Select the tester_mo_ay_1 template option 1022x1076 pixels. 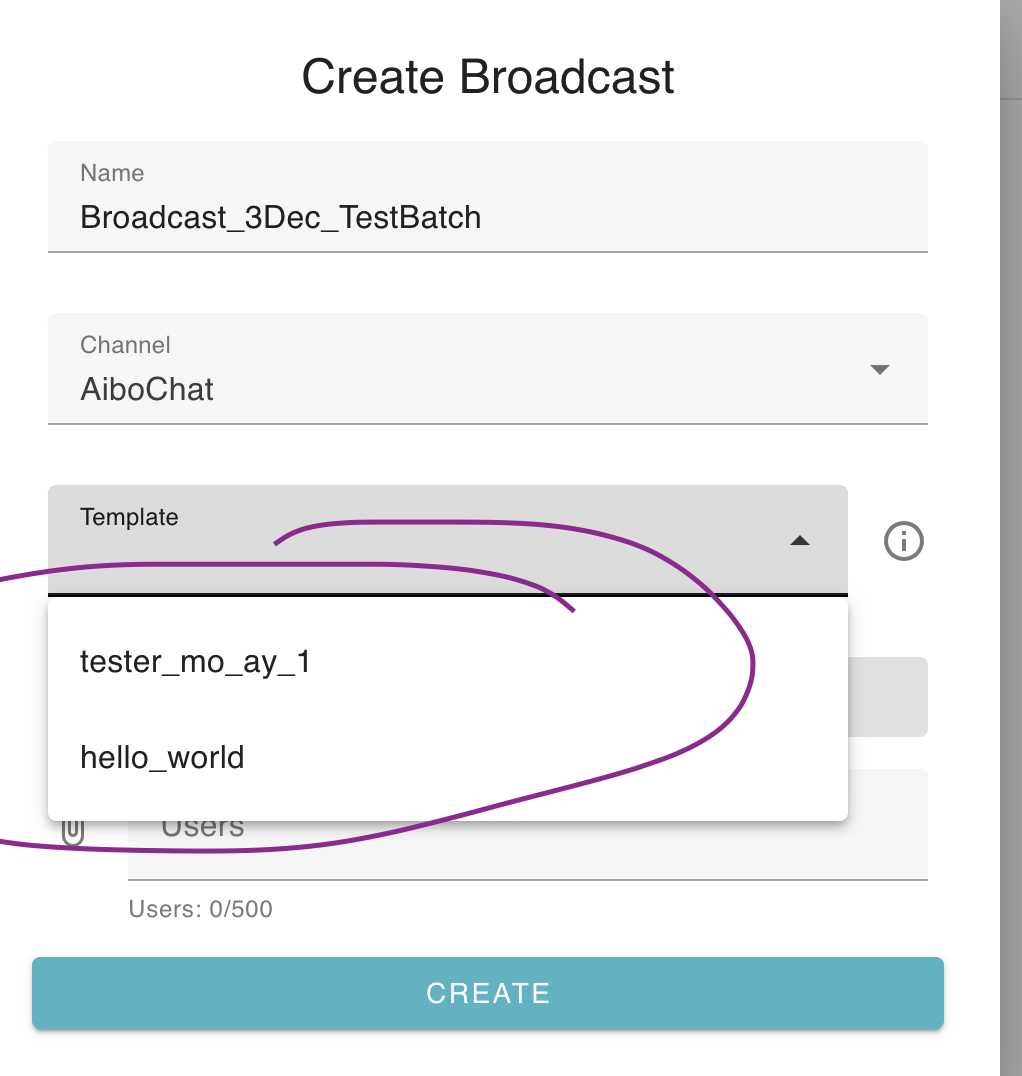tap(195, 661)
